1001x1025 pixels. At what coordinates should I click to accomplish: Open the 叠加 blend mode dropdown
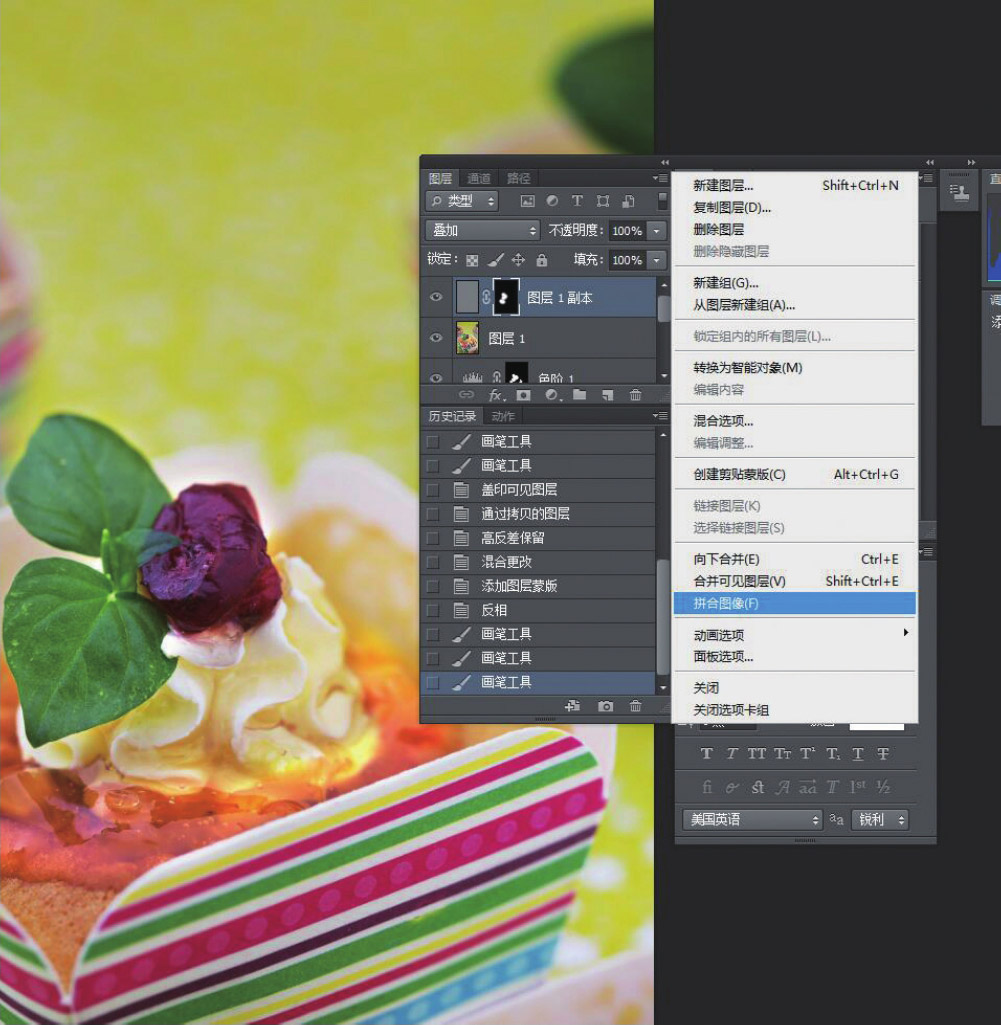481,231
